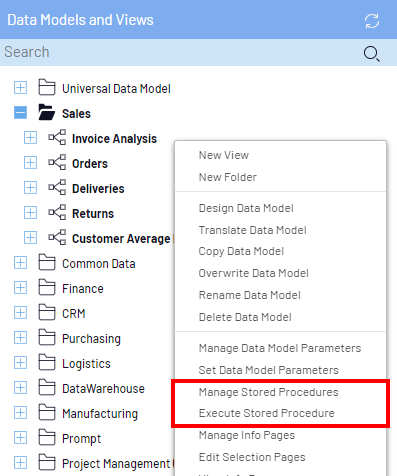This screenshot has width=397, height=476.
Task: Click the refresh icon in the header
Action: [372, 21]
